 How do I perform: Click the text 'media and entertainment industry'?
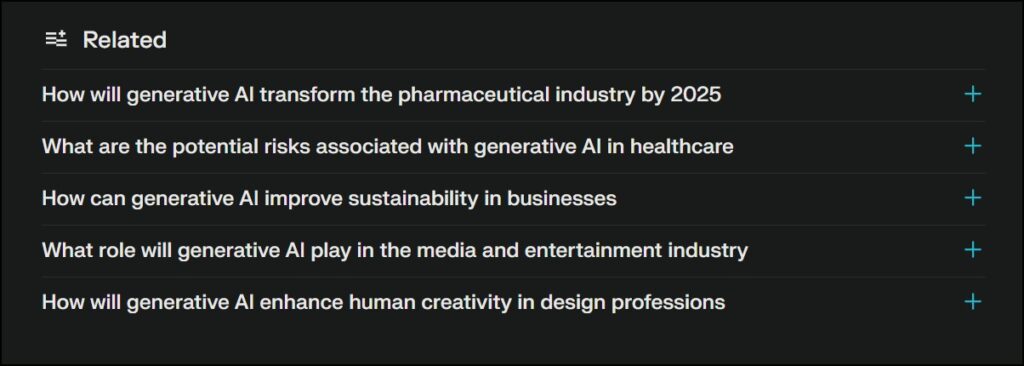[x=589, y=250]
